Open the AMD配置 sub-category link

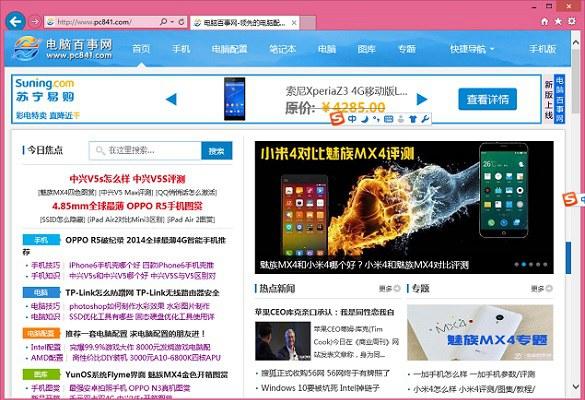click(x=47, y=357)
